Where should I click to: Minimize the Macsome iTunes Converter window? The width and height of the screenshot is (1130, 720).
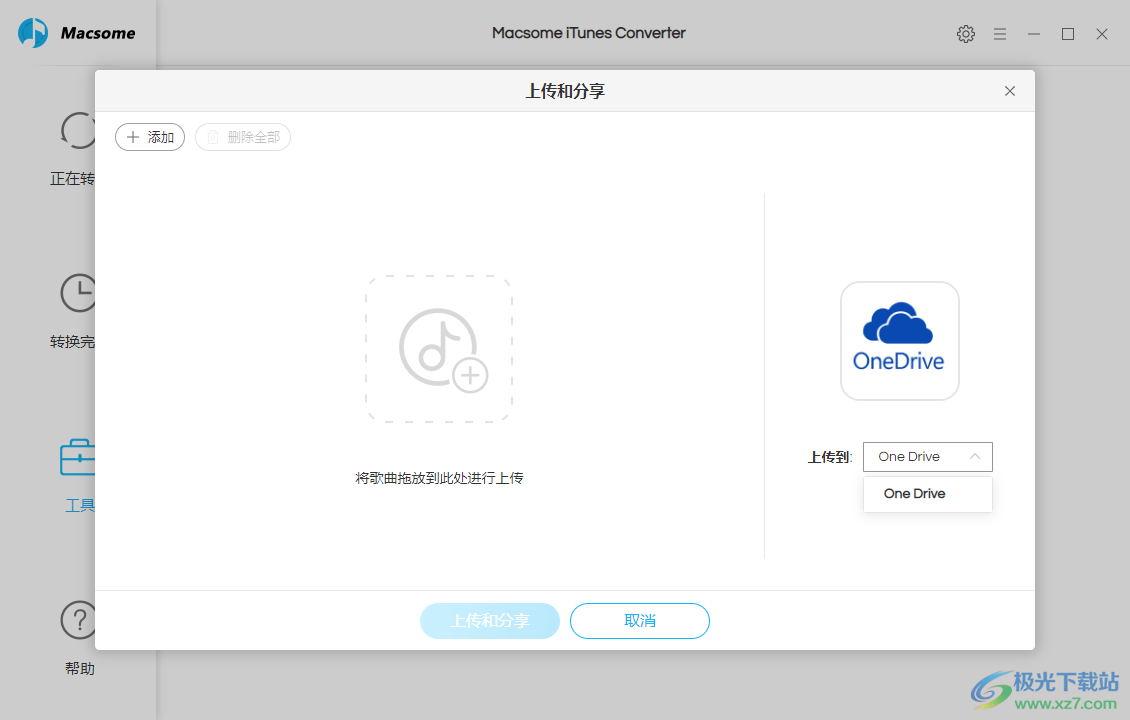click(1033, 34)
